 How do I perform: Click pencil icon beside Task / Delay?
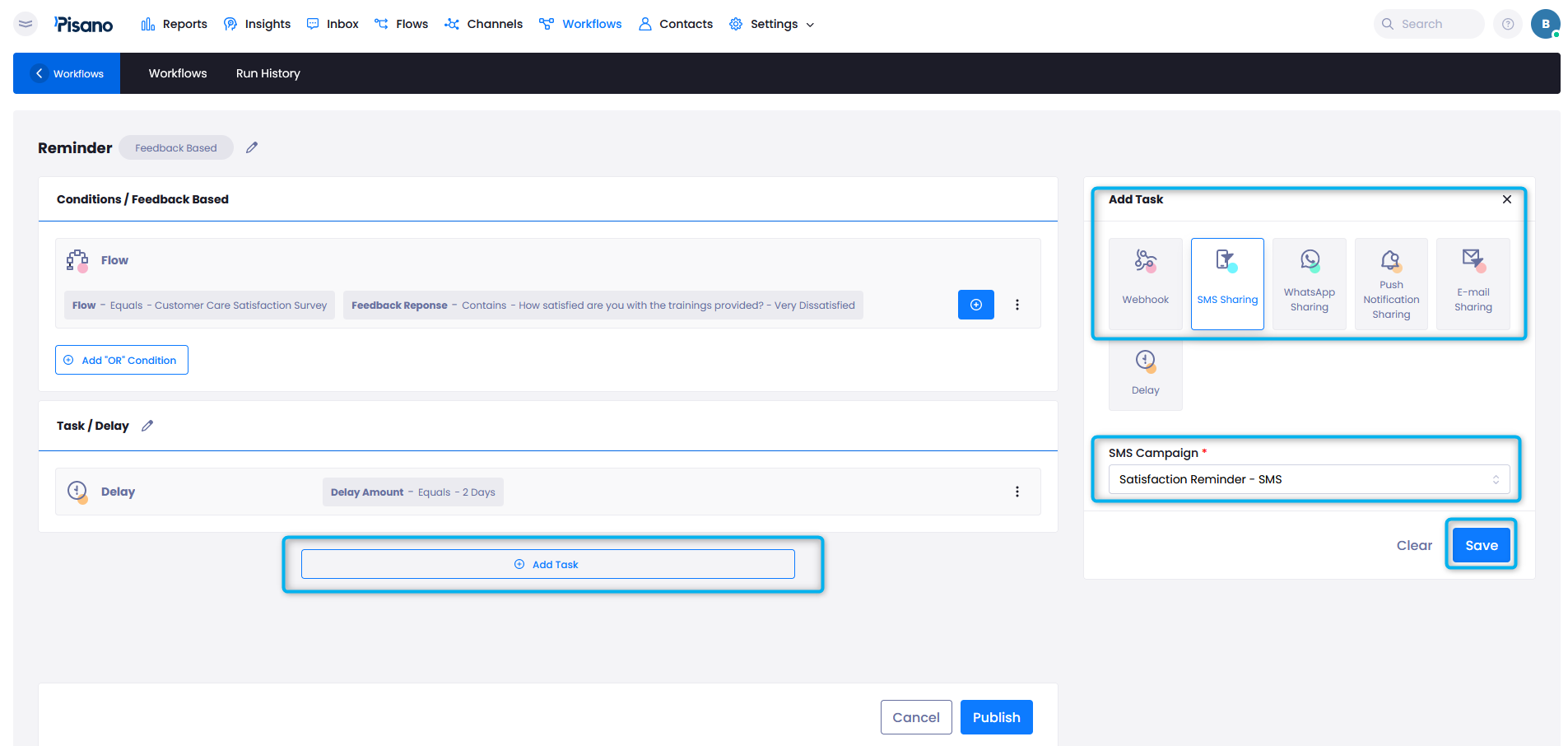147,426
